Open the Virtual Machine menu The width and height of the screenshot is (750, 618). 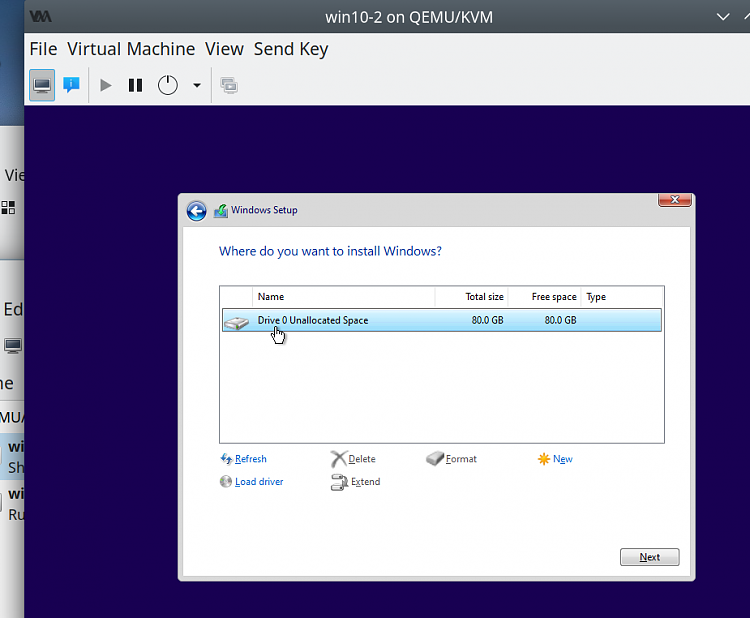click(131, 49)
